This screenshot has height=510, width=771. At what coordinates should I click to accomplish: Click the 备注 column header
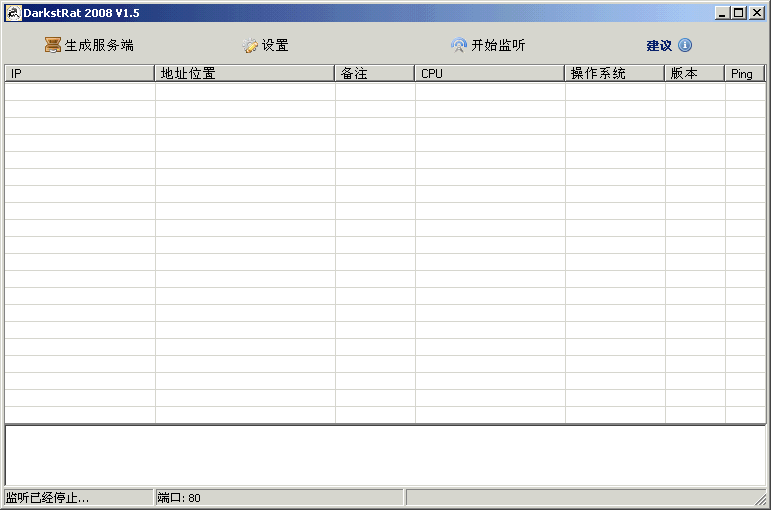click(x=375, y=74)
